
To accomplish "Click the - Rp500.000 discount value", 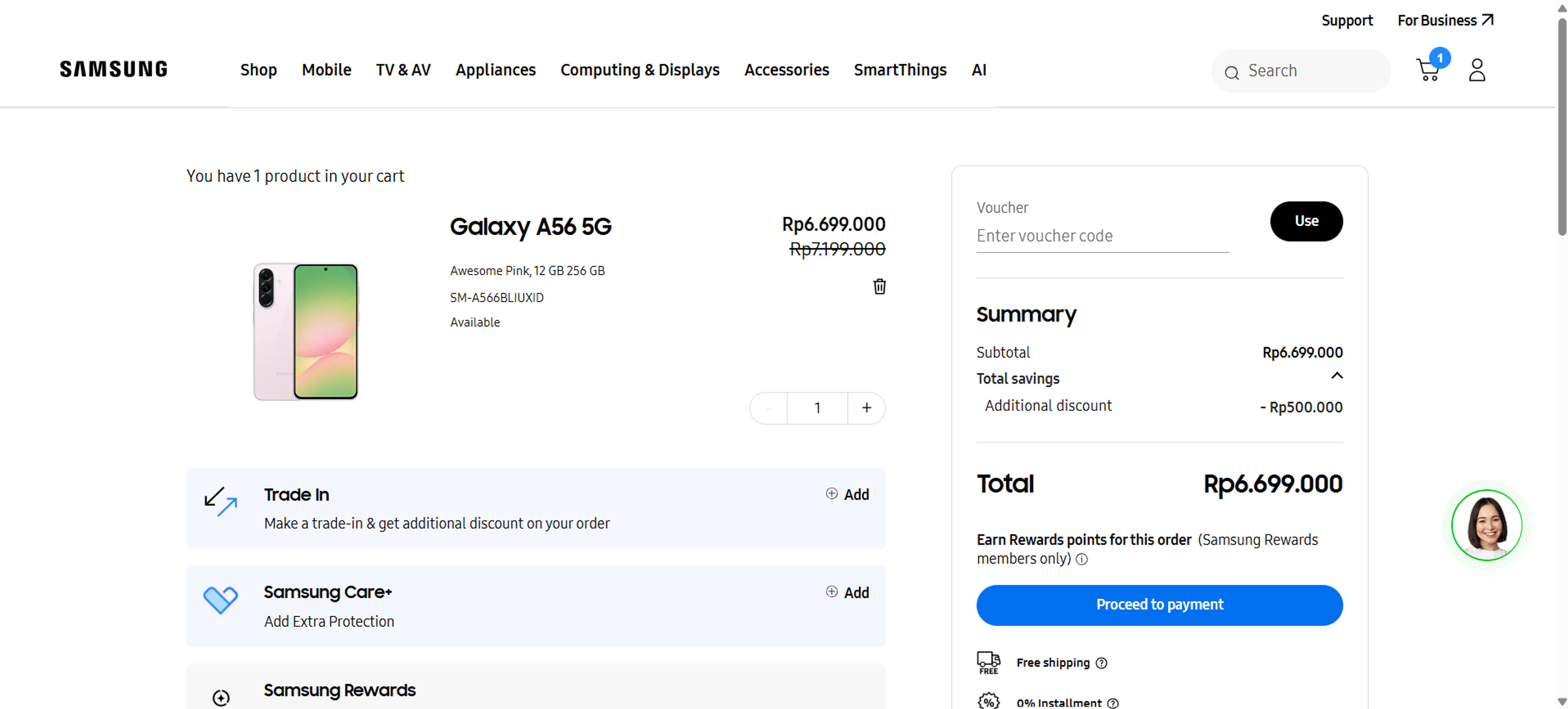I will click(1301, 407).
